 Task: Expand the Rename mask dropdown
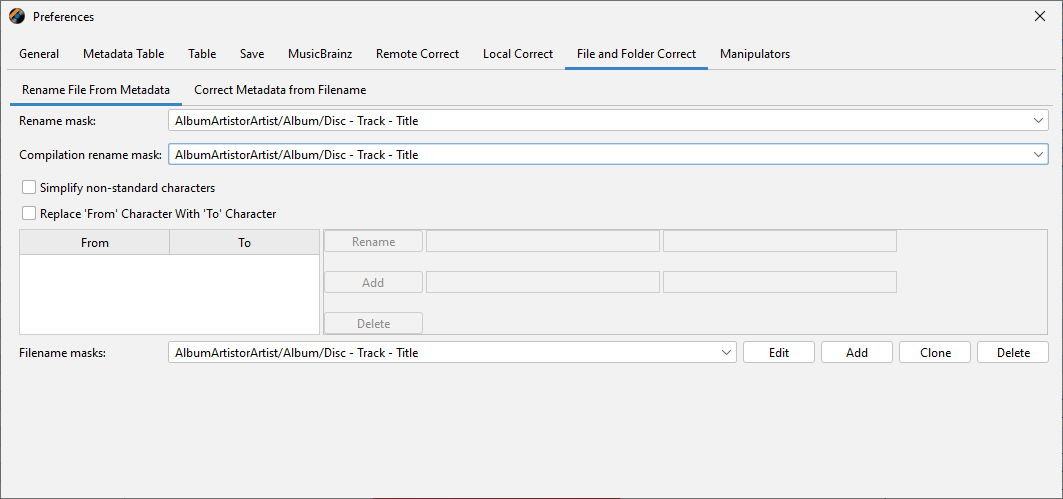(1038, 121)
